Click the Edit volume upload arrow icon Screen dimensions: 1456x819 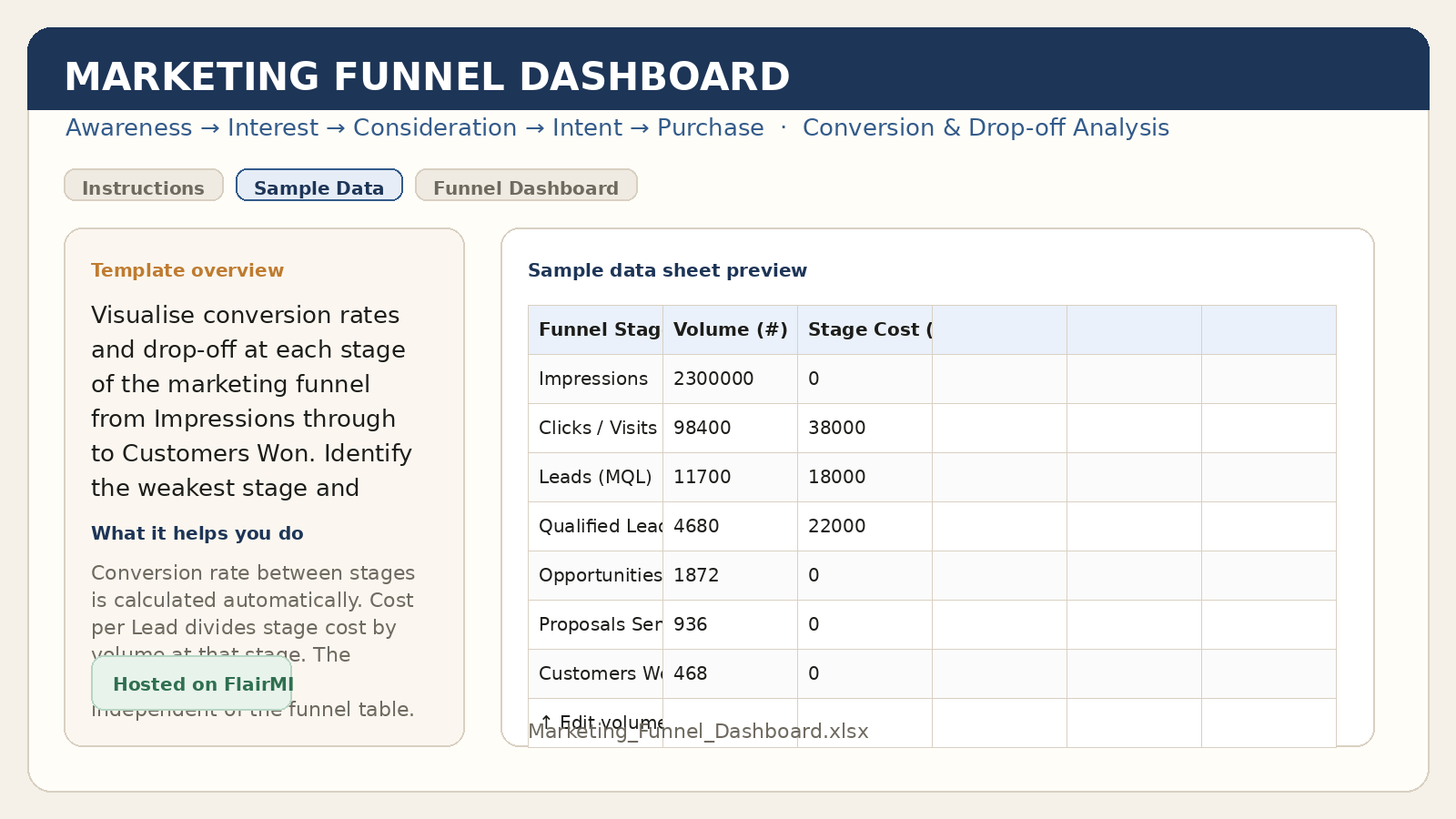pos(547,721)
